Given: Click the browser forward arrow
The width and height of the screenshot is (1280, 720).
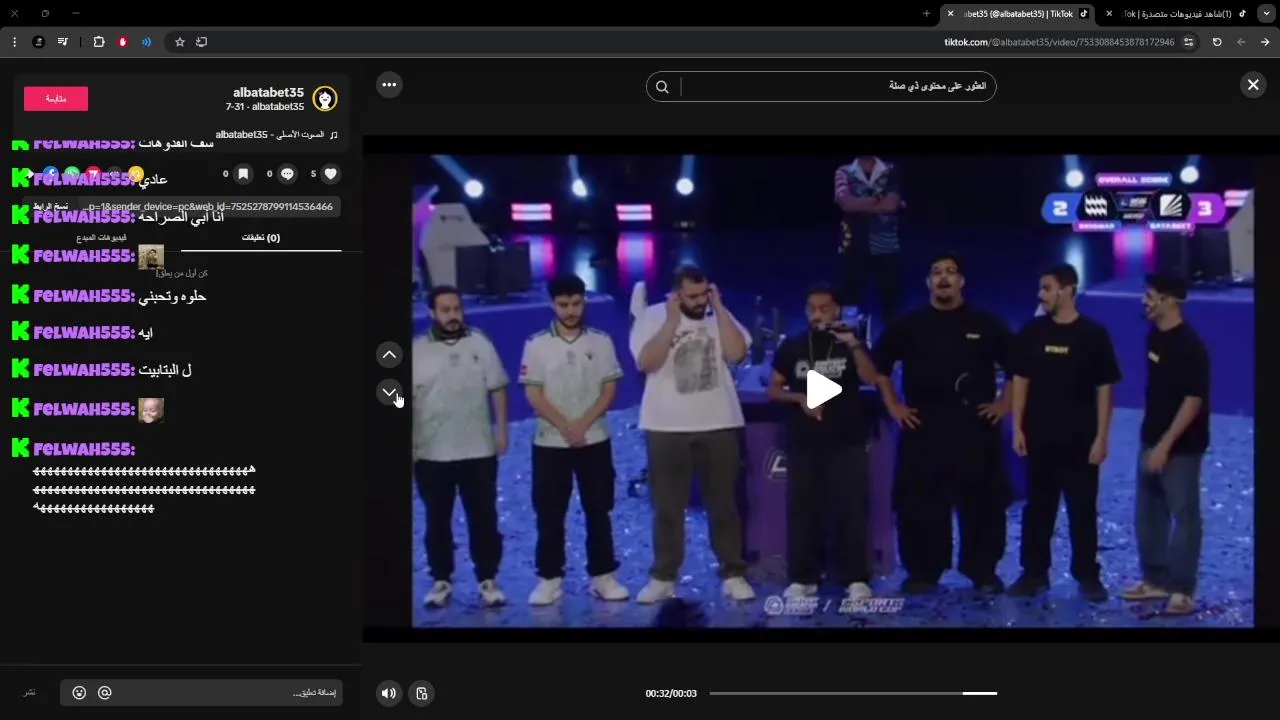Looking at the screenshot, I should [x=1265, y=42].
